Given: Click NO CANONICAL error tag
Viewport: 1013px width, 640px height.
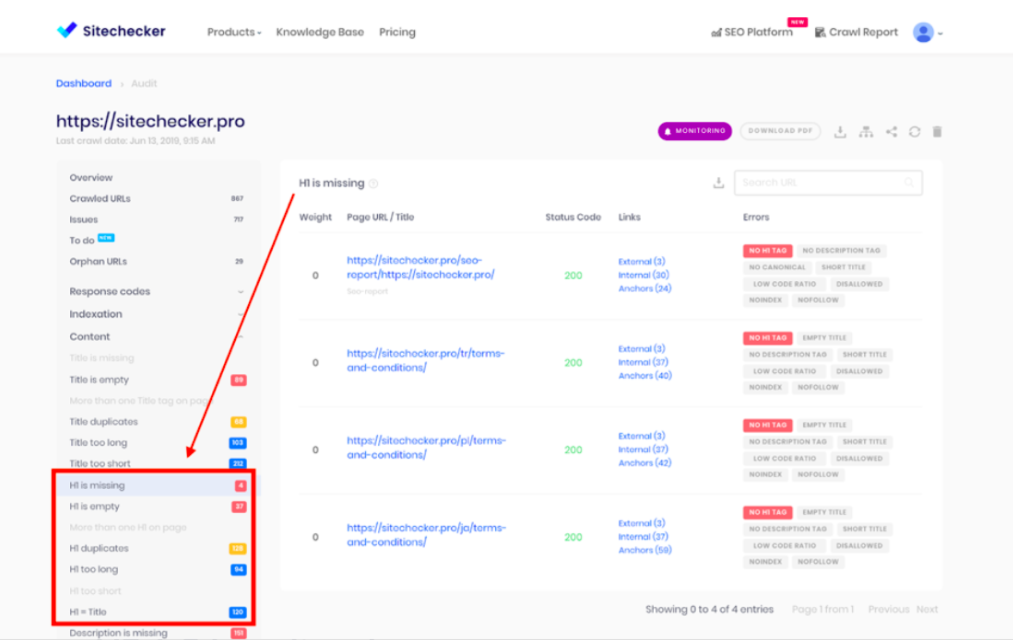Looking at the screenshot, I should [777, 267].
